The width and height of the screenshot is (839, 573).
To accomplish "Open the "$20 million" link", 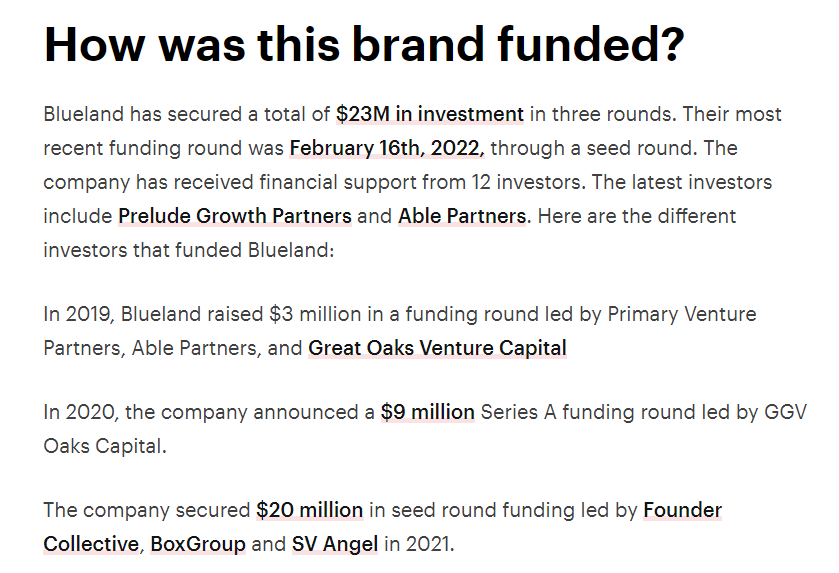I will 309,510.
